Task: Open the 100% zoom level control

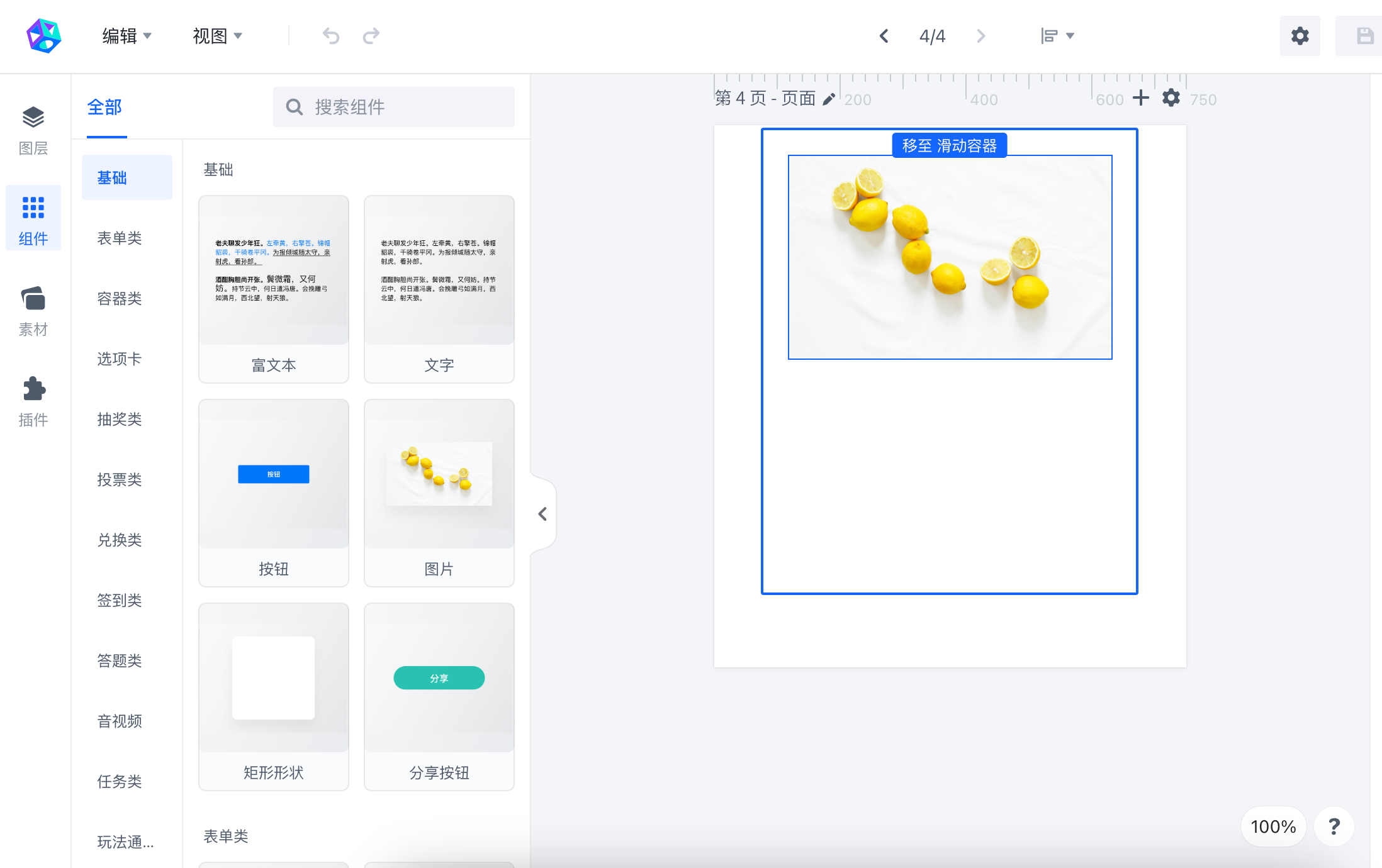Action: 1273,826
